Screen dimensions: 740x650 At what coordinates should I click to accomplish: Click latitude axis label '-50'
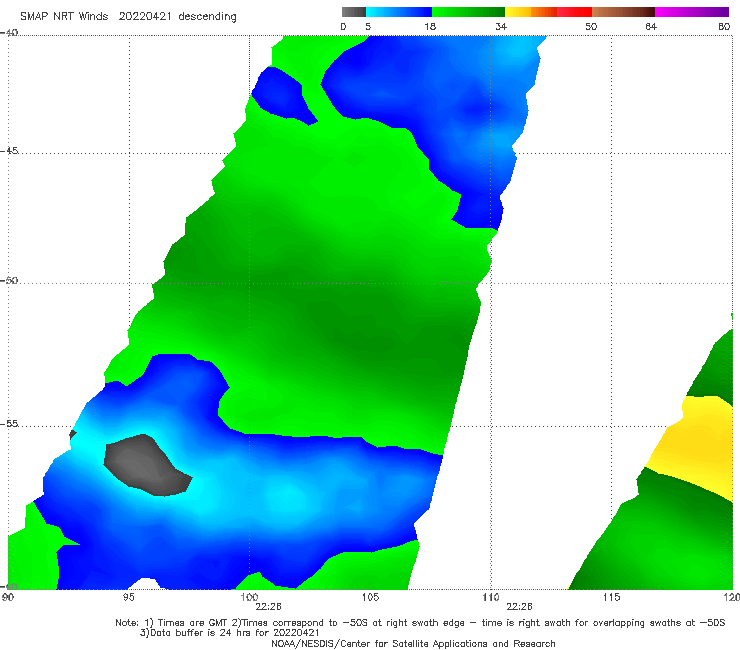point(9,281)
